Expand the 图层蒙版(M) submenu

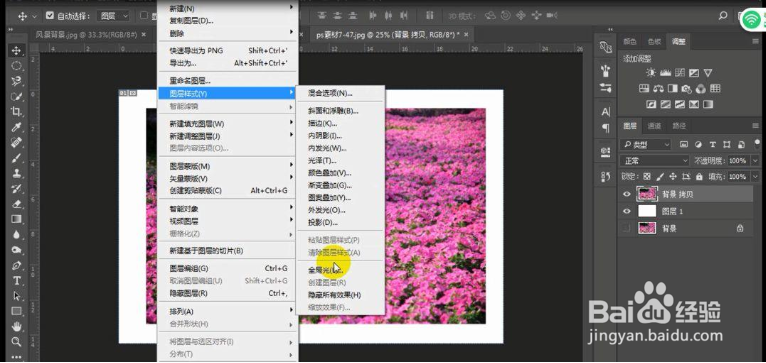coord(227,166)
